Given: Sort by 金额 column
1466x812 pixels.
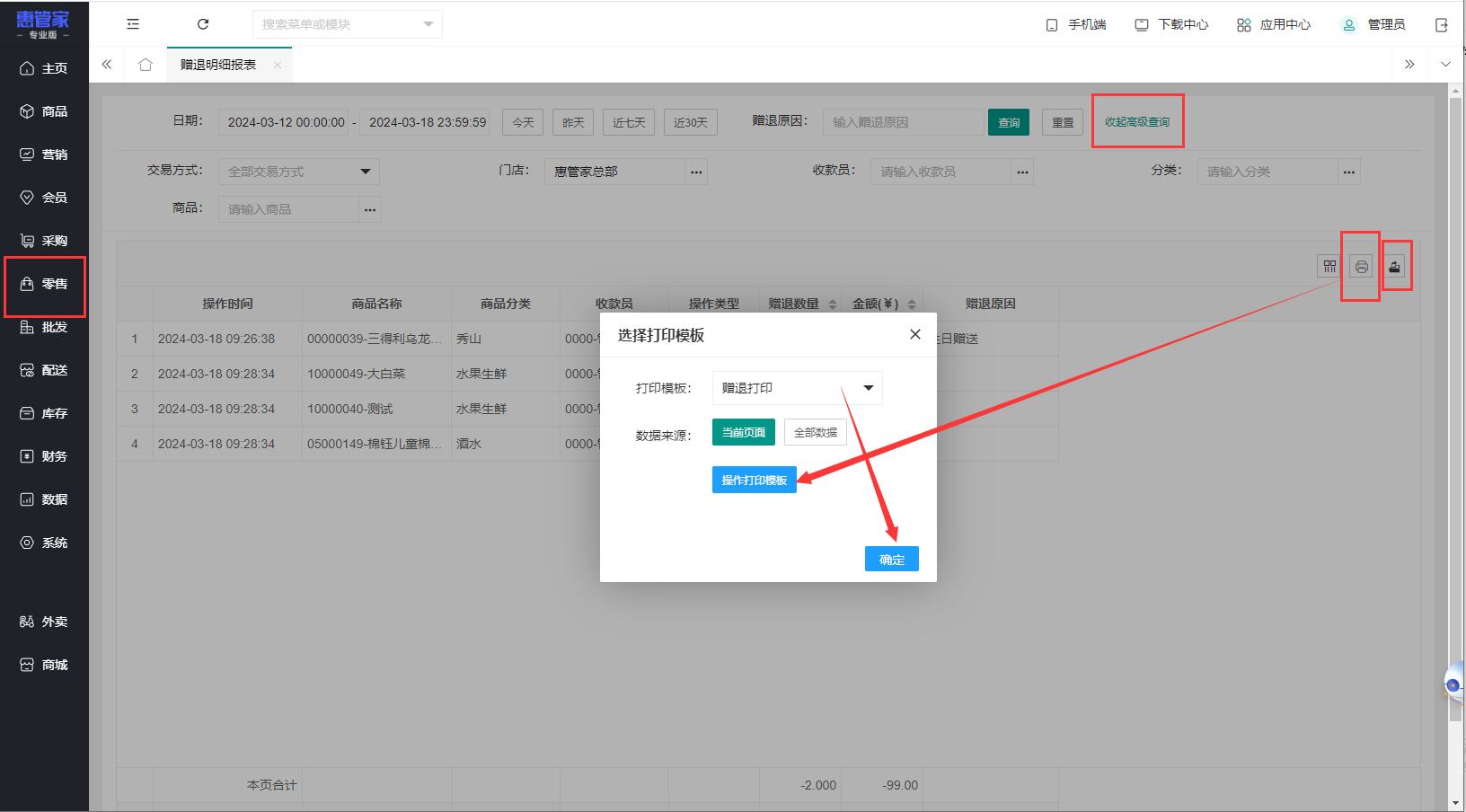Looking at the screenshot, I should pos(912,304).
